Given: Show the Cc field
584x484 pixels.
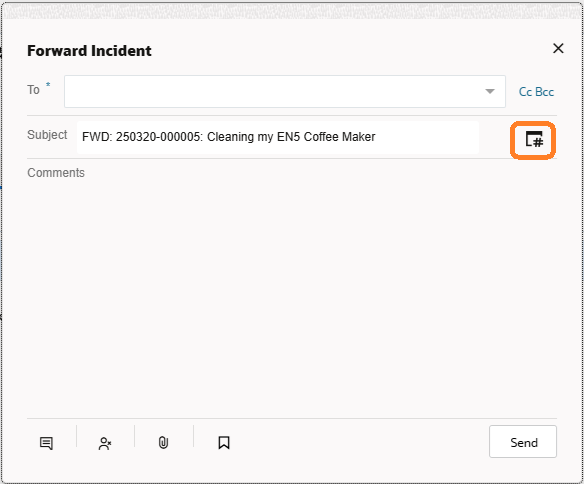Looking at the screenshot, I should (525, 92).
